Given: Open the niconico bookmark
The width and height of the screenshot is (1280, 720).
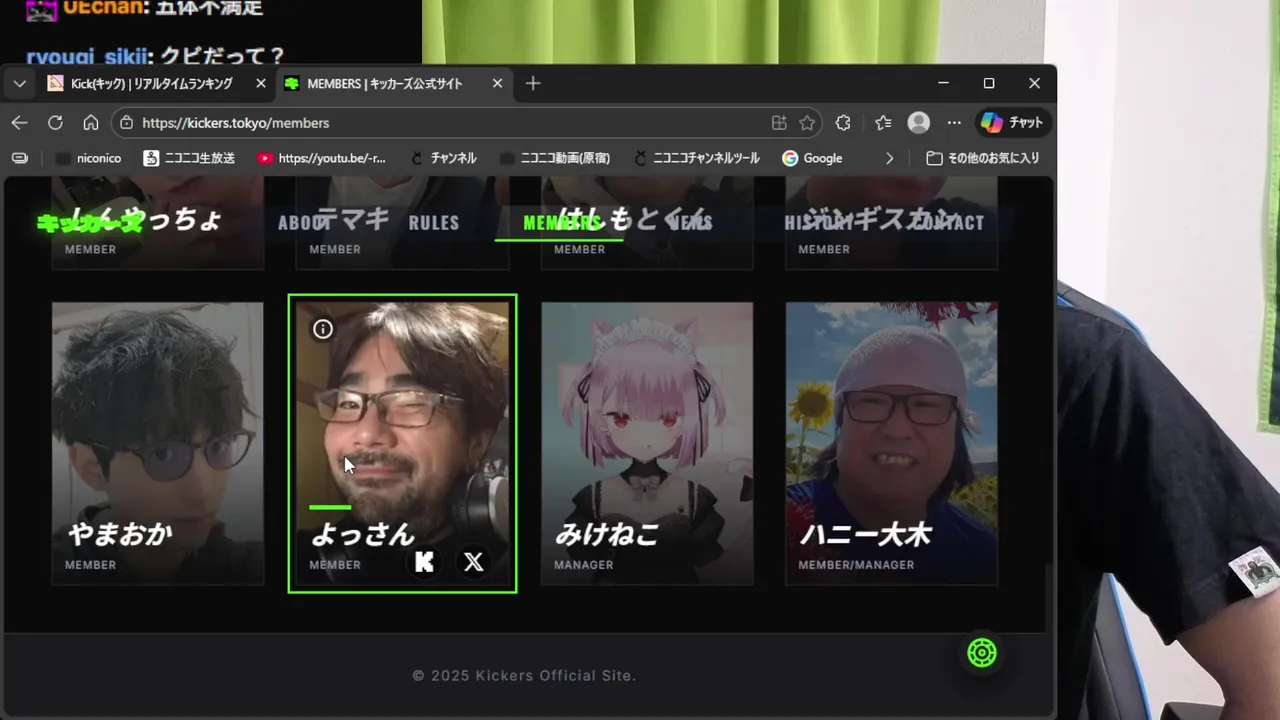Looking at the screenshot, I should [89, 158].
